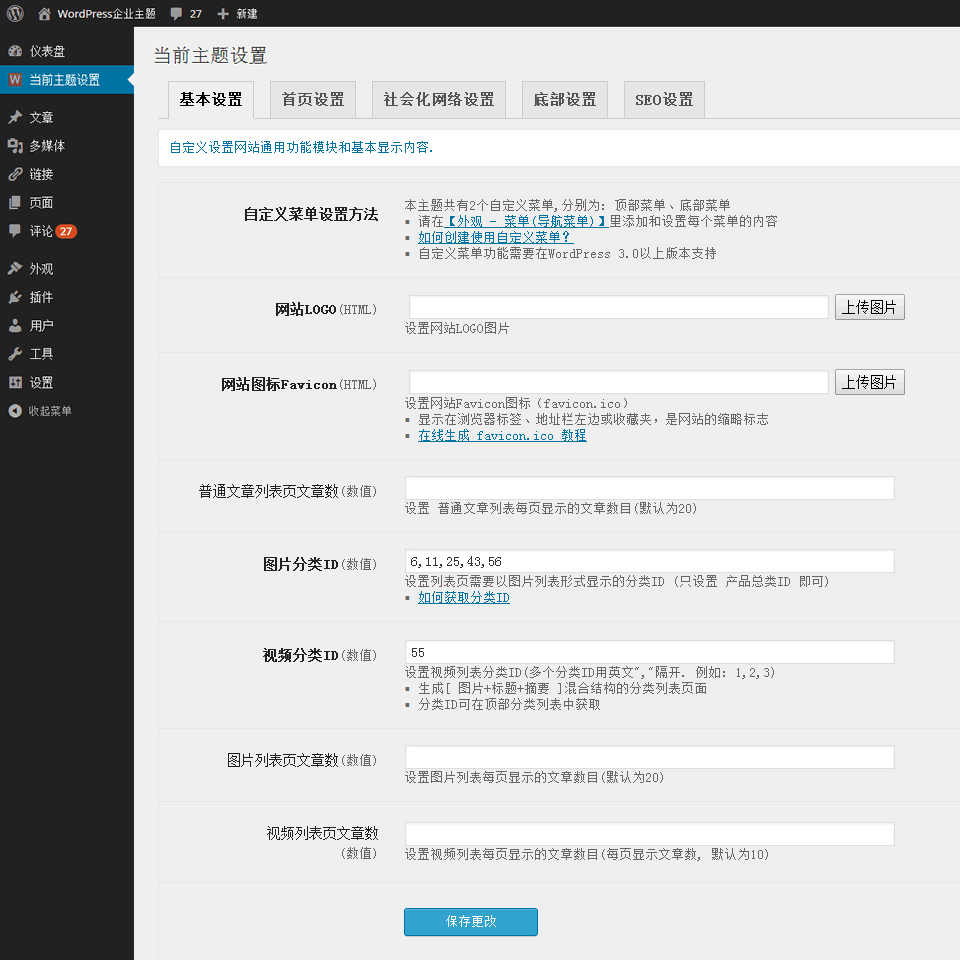The width and height of the screenshot is (960, 960).
Task: Open the 底部设置 tab
Action: point(565,100)
